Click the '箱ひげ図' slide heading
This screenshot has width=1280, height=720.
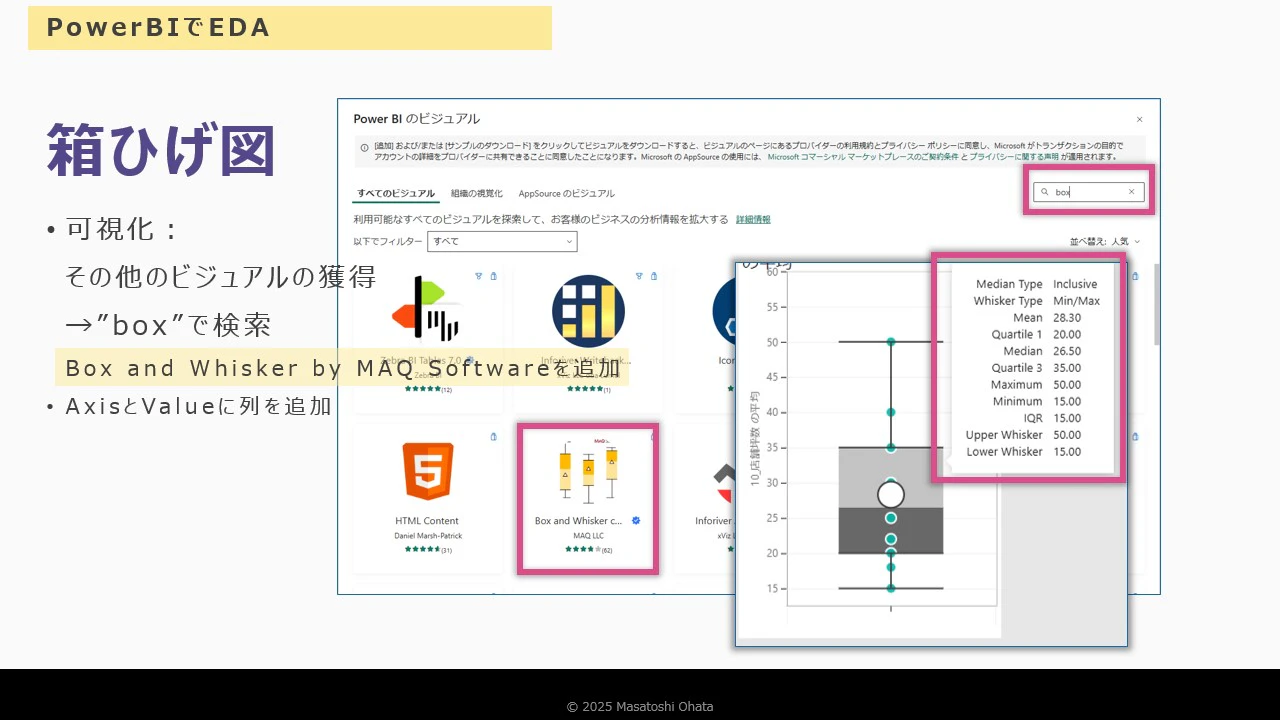click(x=161, y=150)
